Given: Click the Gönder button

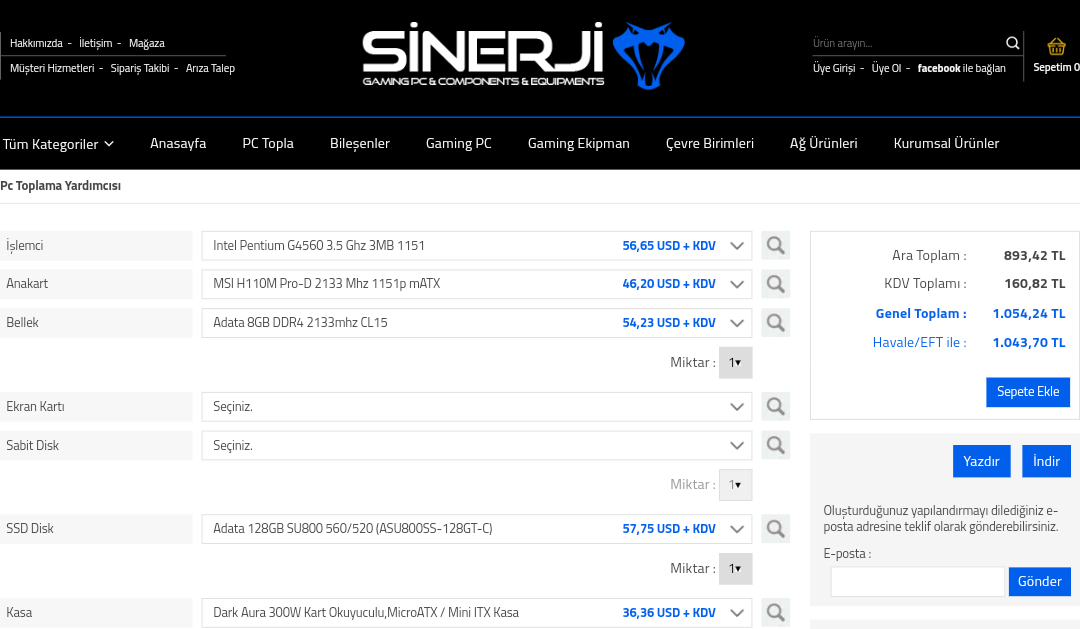Looking at the screenshot, I should pyautogui.click(x=1039, y=581).
